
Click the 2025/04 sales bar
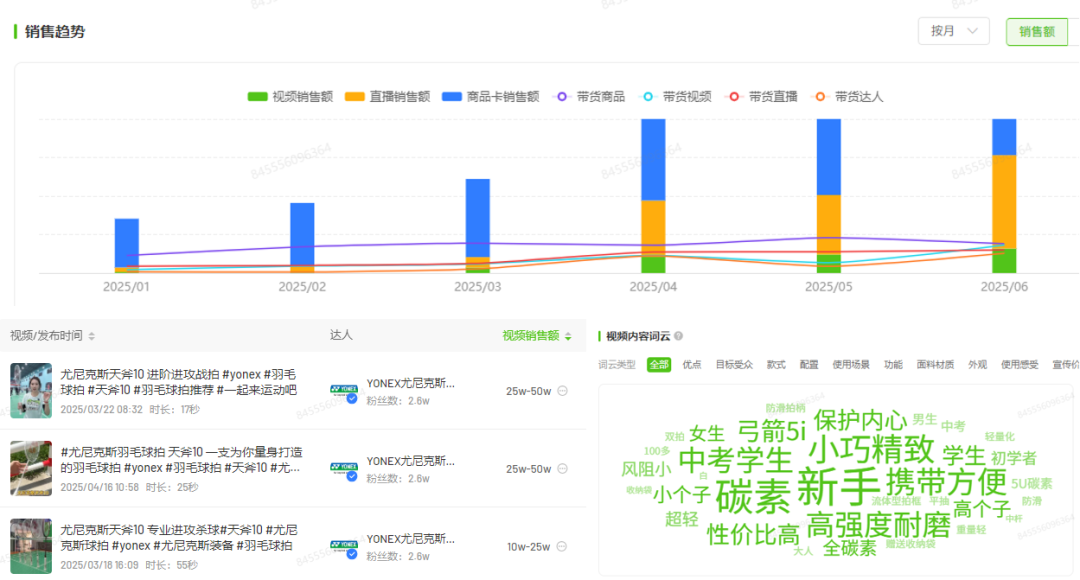tap(653, 196)
